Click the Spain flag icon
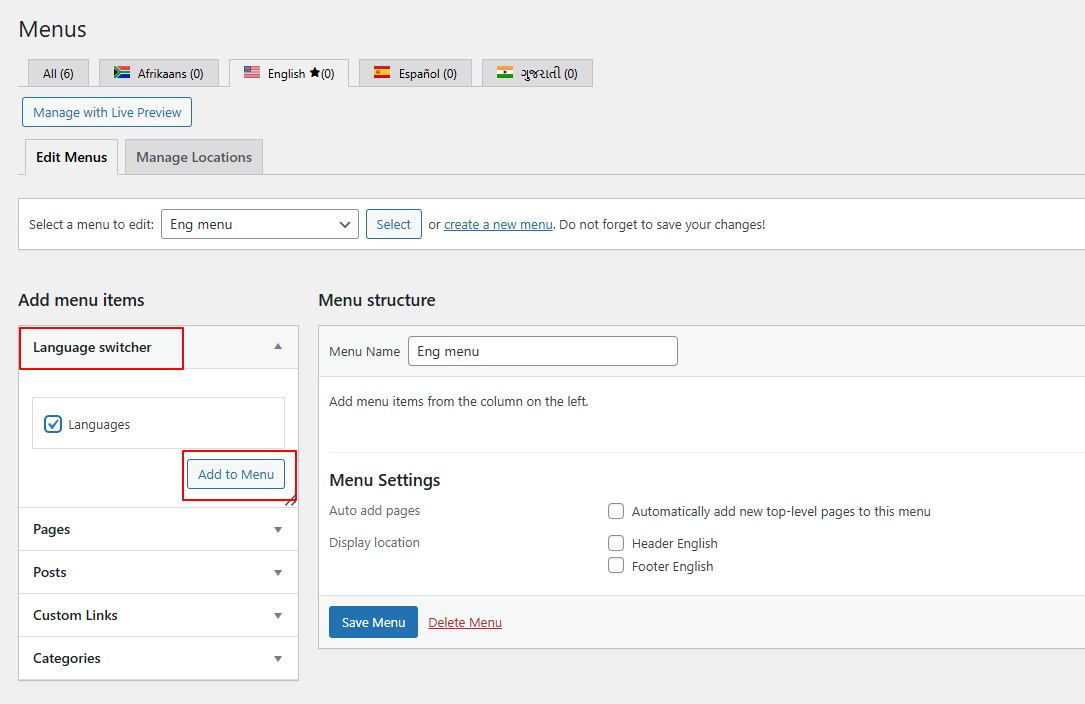1085x704 pixels. point(382,73)
